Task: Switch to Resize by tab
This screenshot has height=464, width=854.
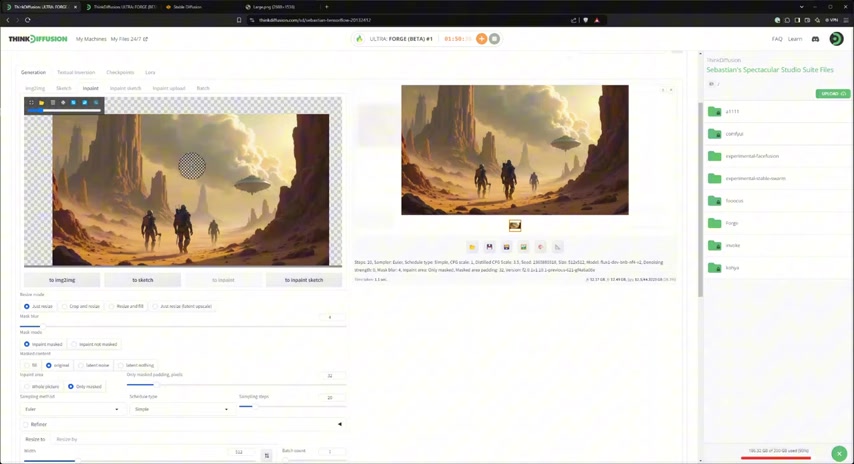Action: 66,439
